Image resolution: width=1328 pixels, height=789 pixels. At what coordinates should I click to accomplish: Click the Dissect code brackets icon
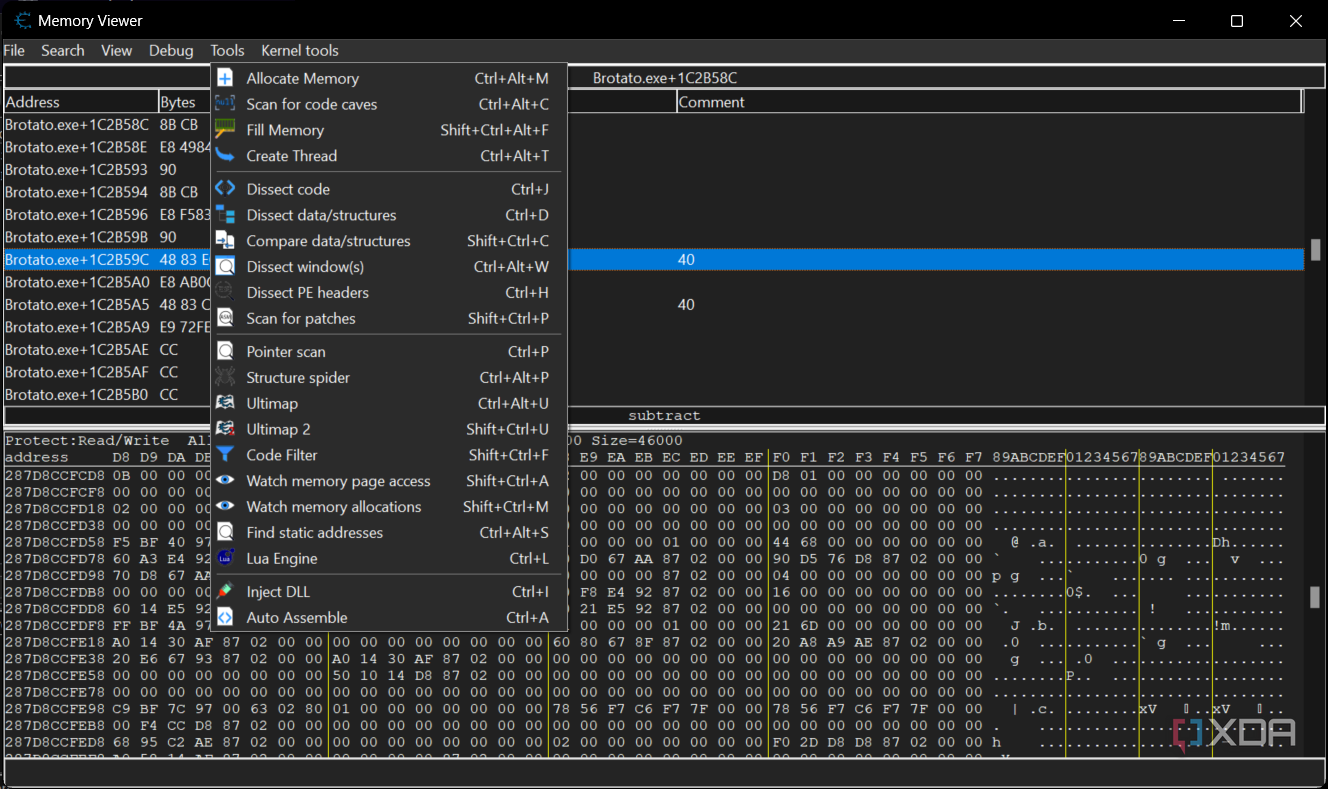(x=226, y=189)
